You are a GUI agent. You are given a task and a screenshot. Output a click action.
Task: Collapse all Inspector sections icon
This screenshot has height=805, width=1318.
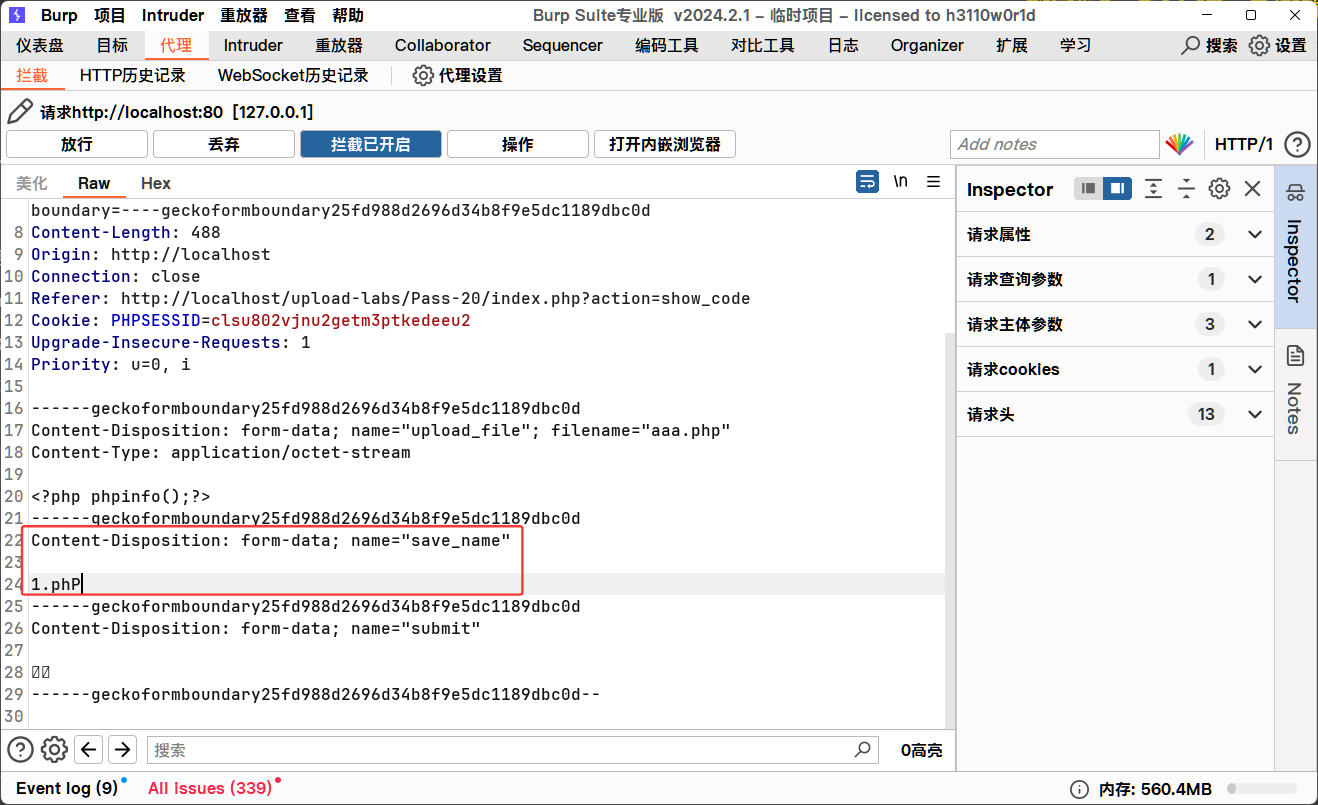pyautogui.click(x=1186, y=188)
